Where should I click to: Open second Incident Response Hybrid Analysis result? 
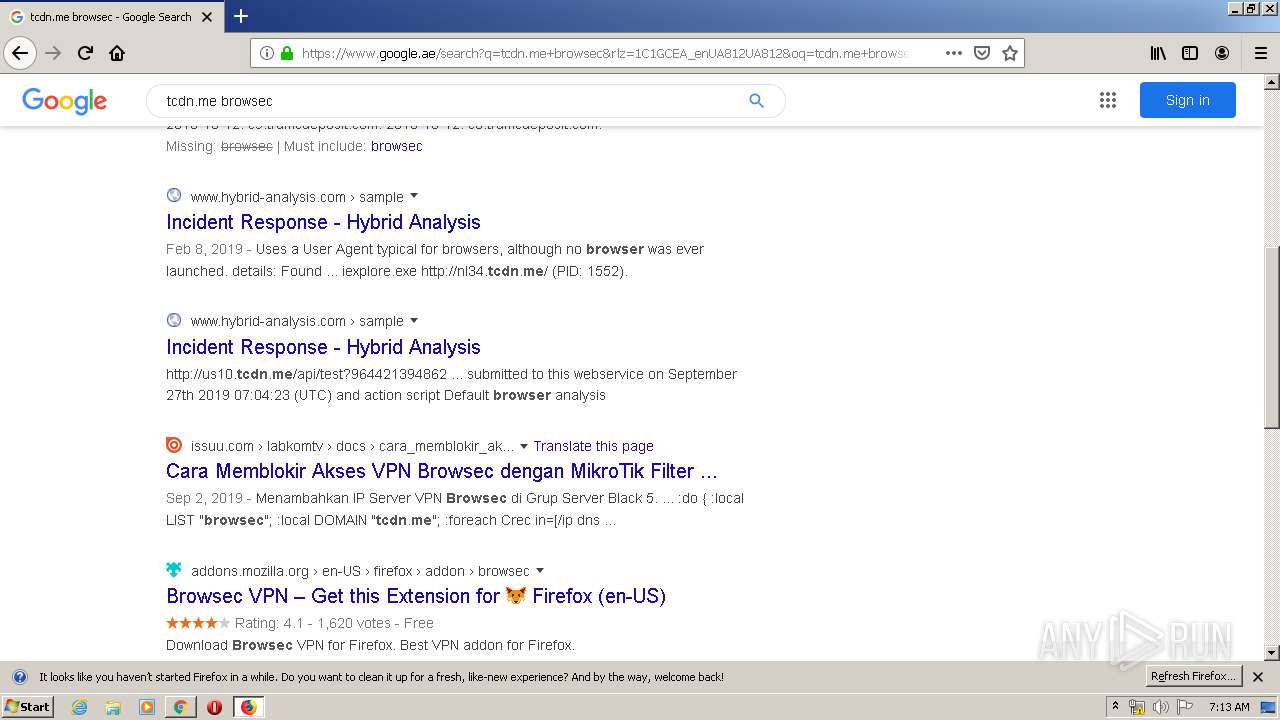coord(323,347)
